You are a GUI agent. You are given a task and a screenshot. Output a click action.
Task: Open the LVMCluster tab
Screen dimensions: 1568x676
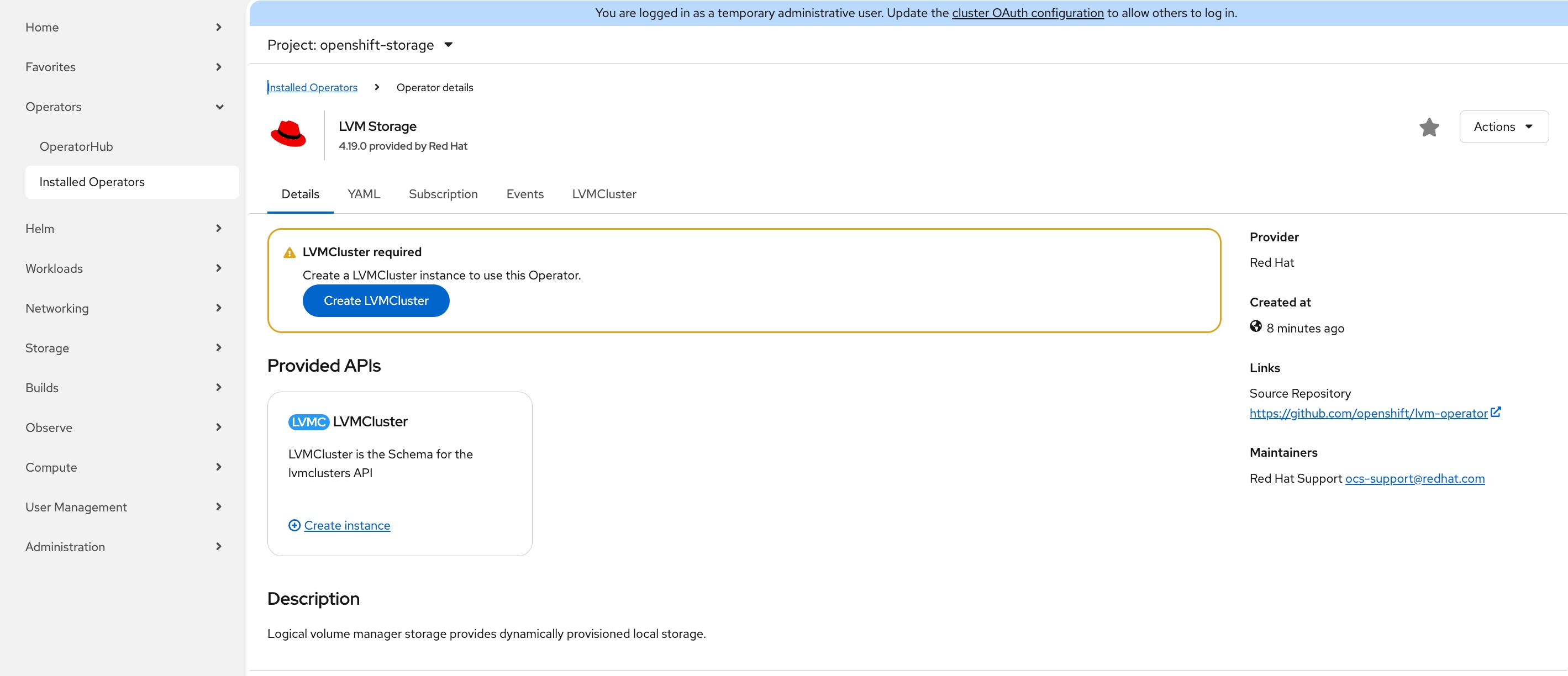click(604, 194)
